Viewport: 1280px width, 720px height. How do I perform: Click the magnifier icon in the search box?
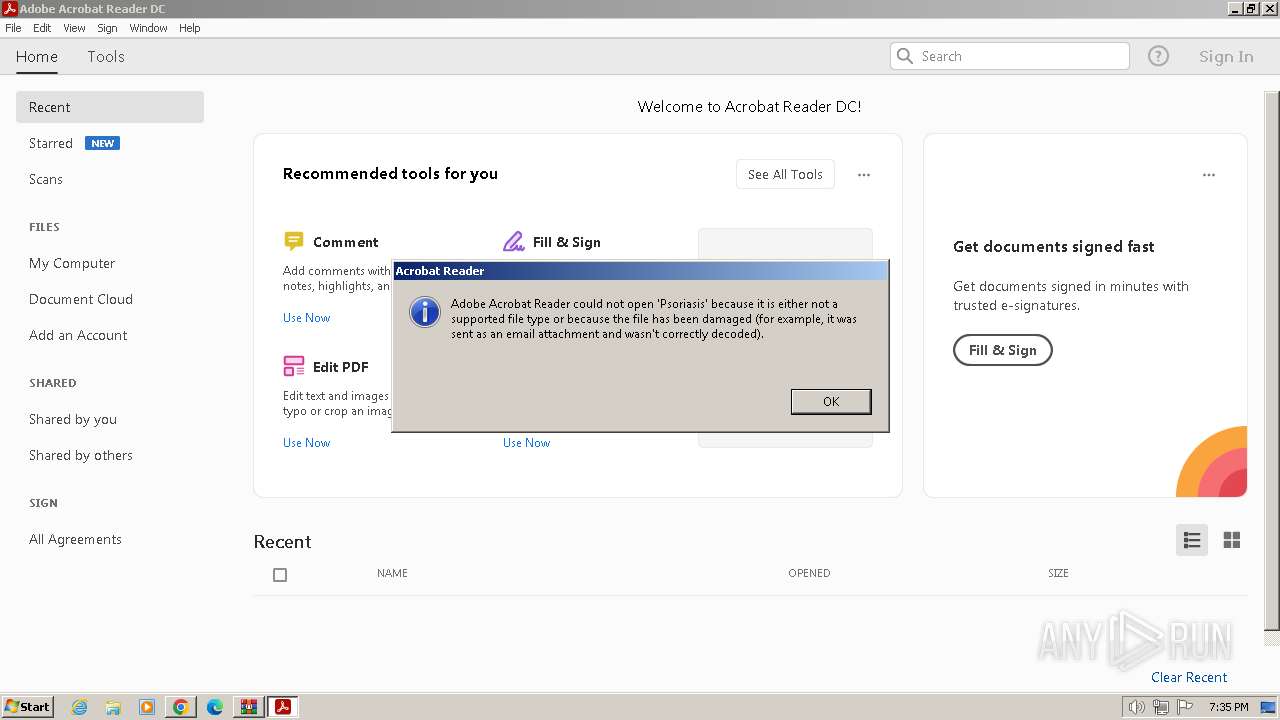[905, 56]
